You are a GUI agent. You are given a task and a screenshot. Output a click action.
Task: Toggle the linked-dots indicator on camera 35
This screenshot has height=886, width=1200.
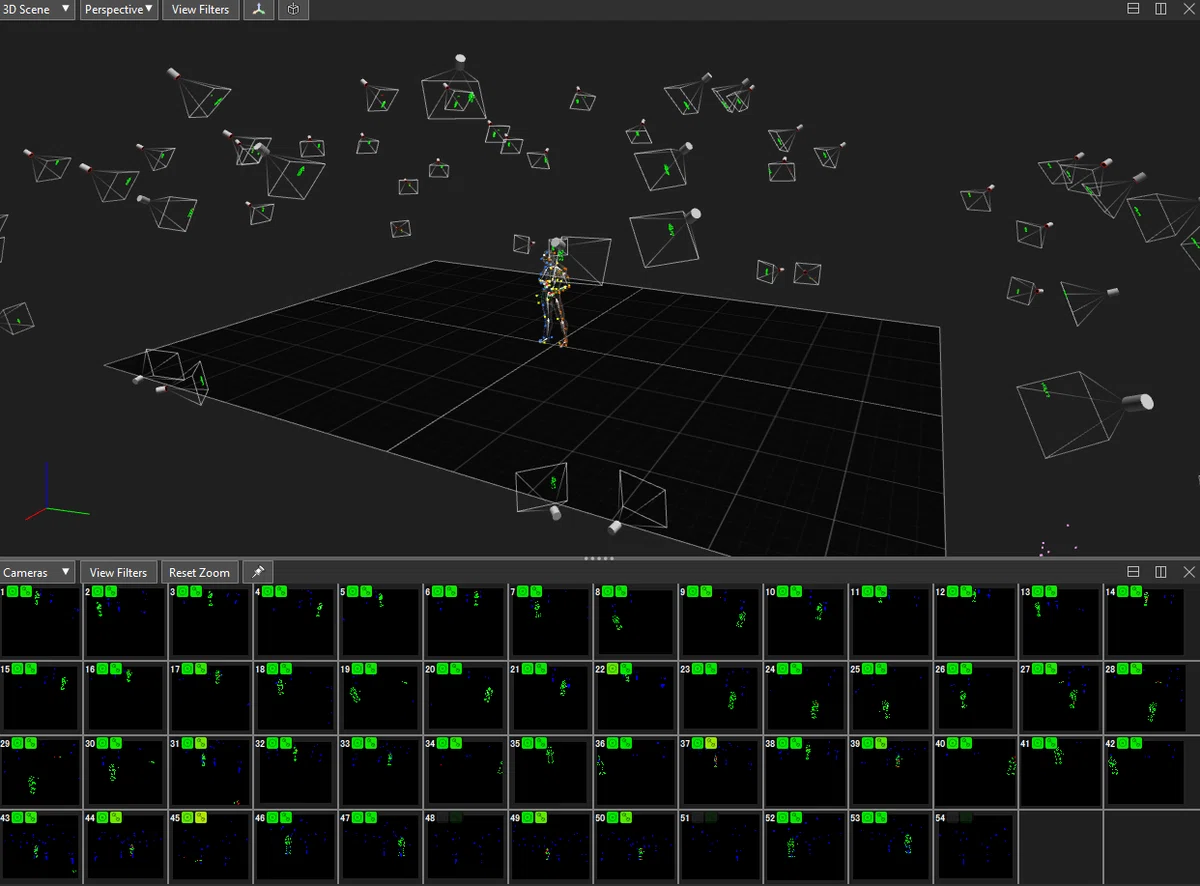tap(541, 744)
